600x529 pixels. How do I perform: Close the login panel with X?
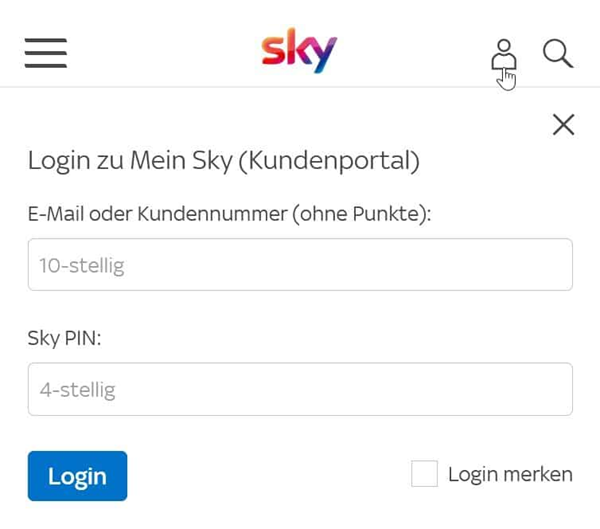(563, 124)
